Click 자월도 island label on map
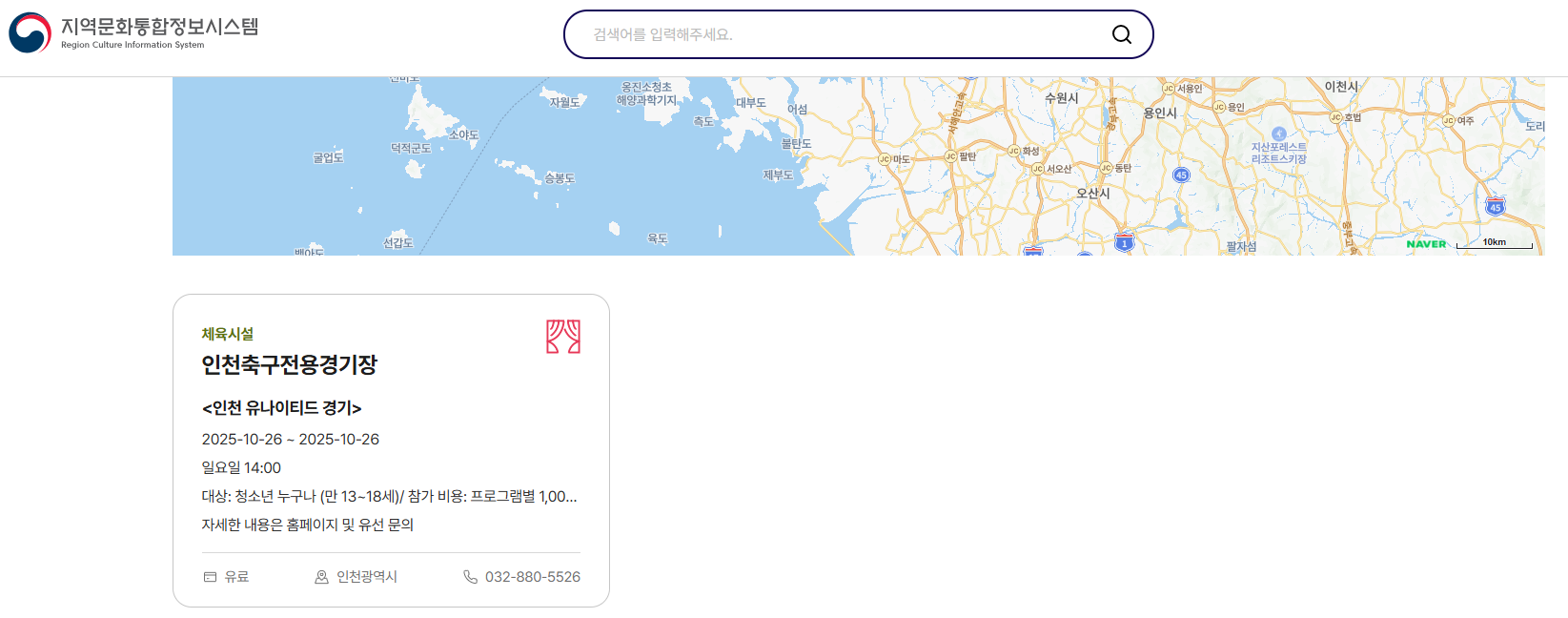The width and height of the screenshot is (1568, 618). point(564,103)
